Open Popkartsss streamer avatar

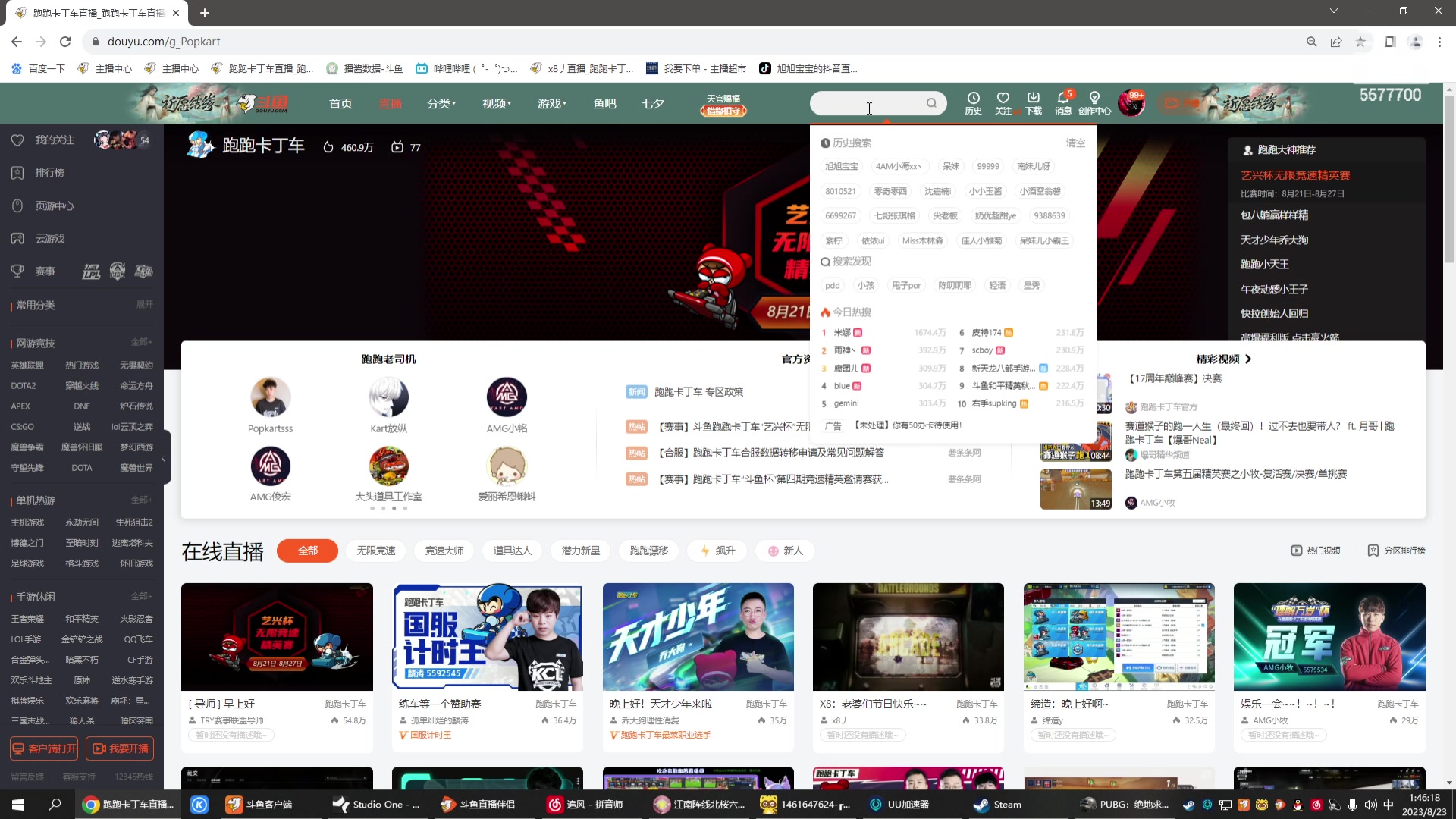click(271, 397)
